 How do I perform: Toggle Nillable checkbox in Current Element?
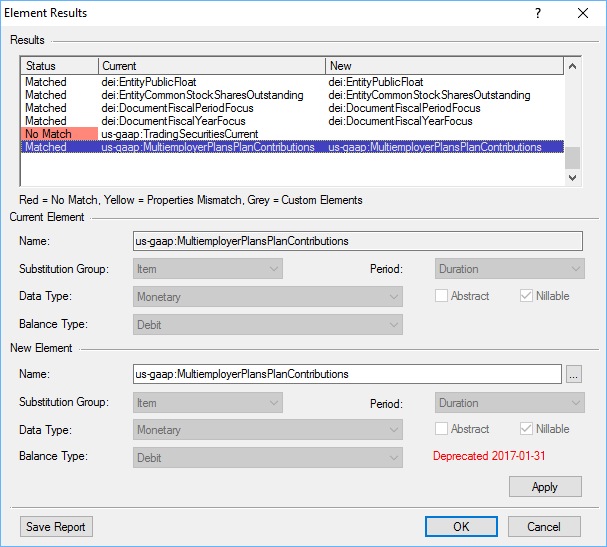pyautogui.click(x=526, y=296)
